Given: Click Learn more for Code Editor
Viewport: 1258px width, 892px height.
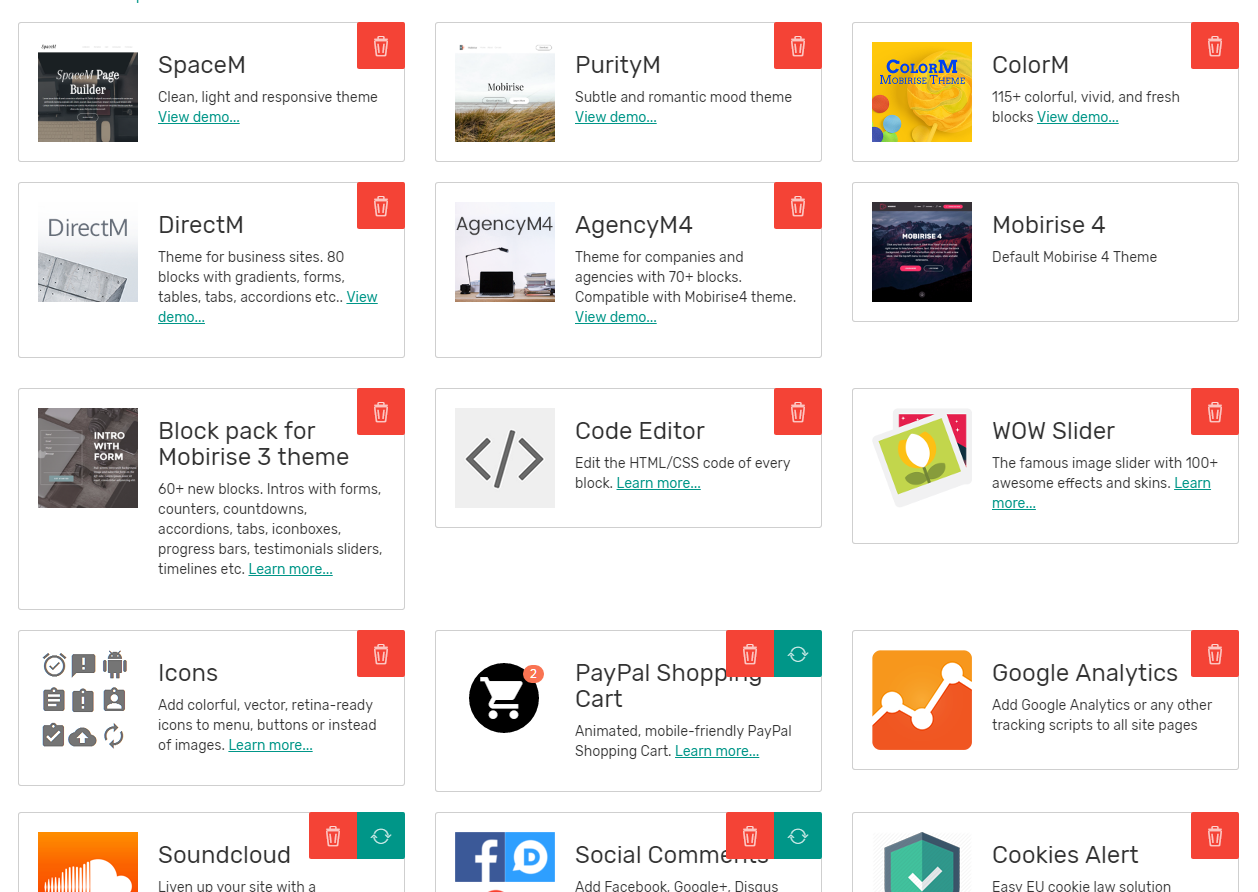Looking at the screenshot, I should coord(658,483).
